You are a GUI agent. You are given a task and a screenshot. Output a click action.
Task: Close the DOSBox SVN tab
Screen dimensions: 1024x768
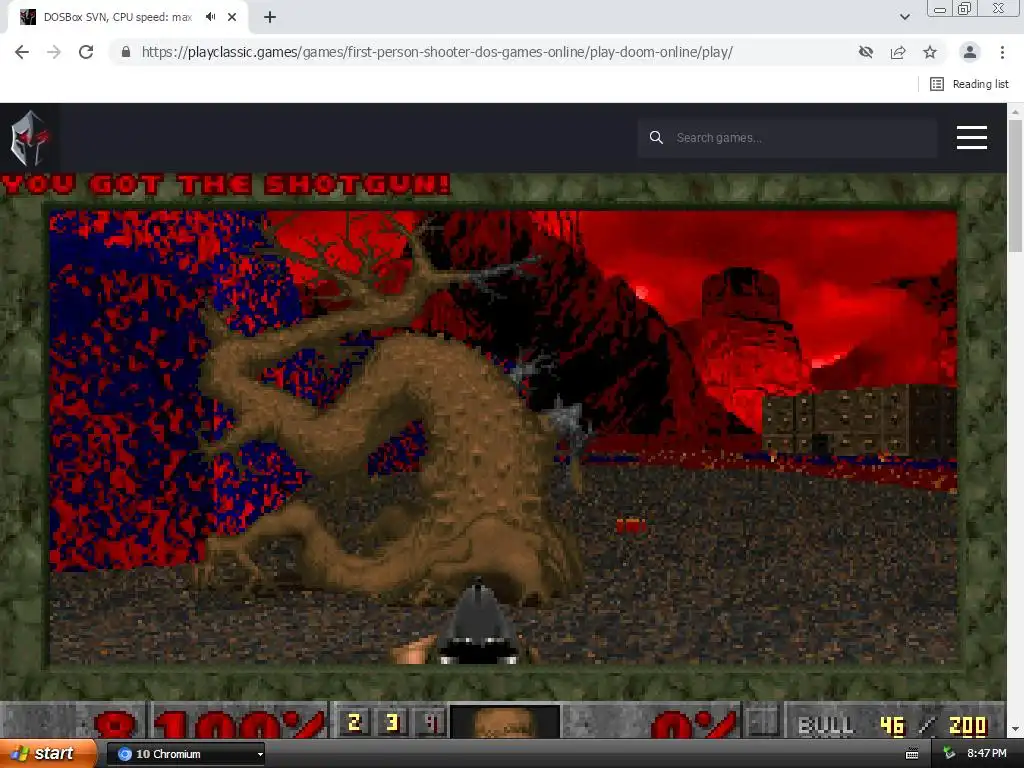point(232,17)
